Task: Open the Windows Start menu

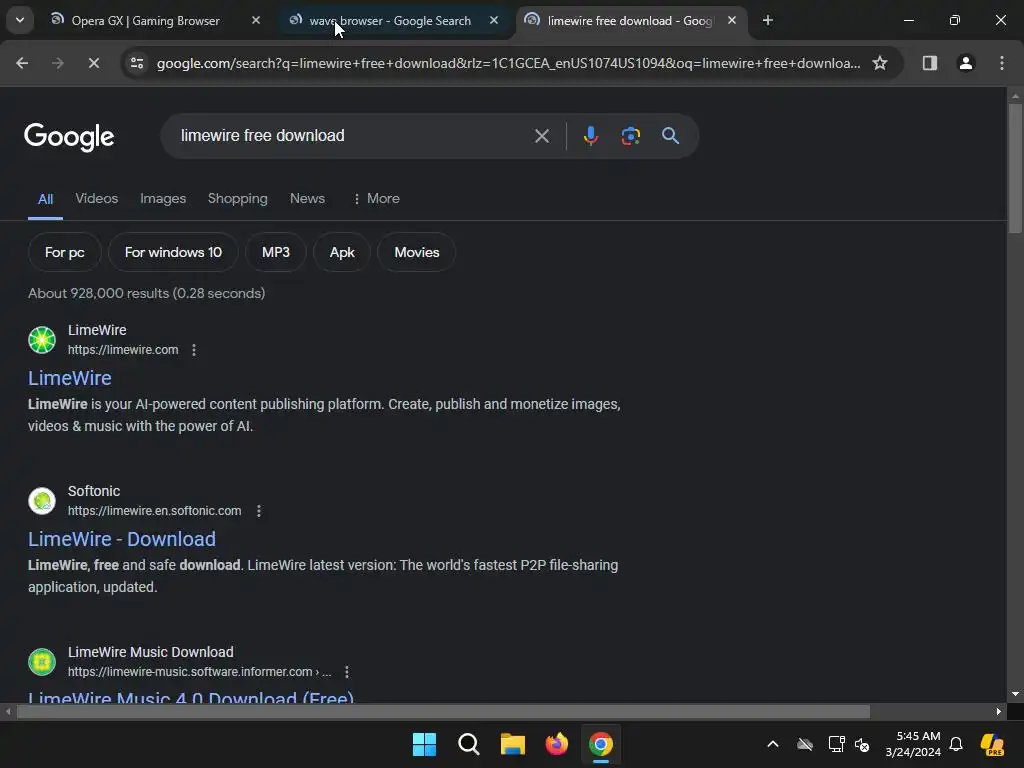Action: tap(424, 744)
